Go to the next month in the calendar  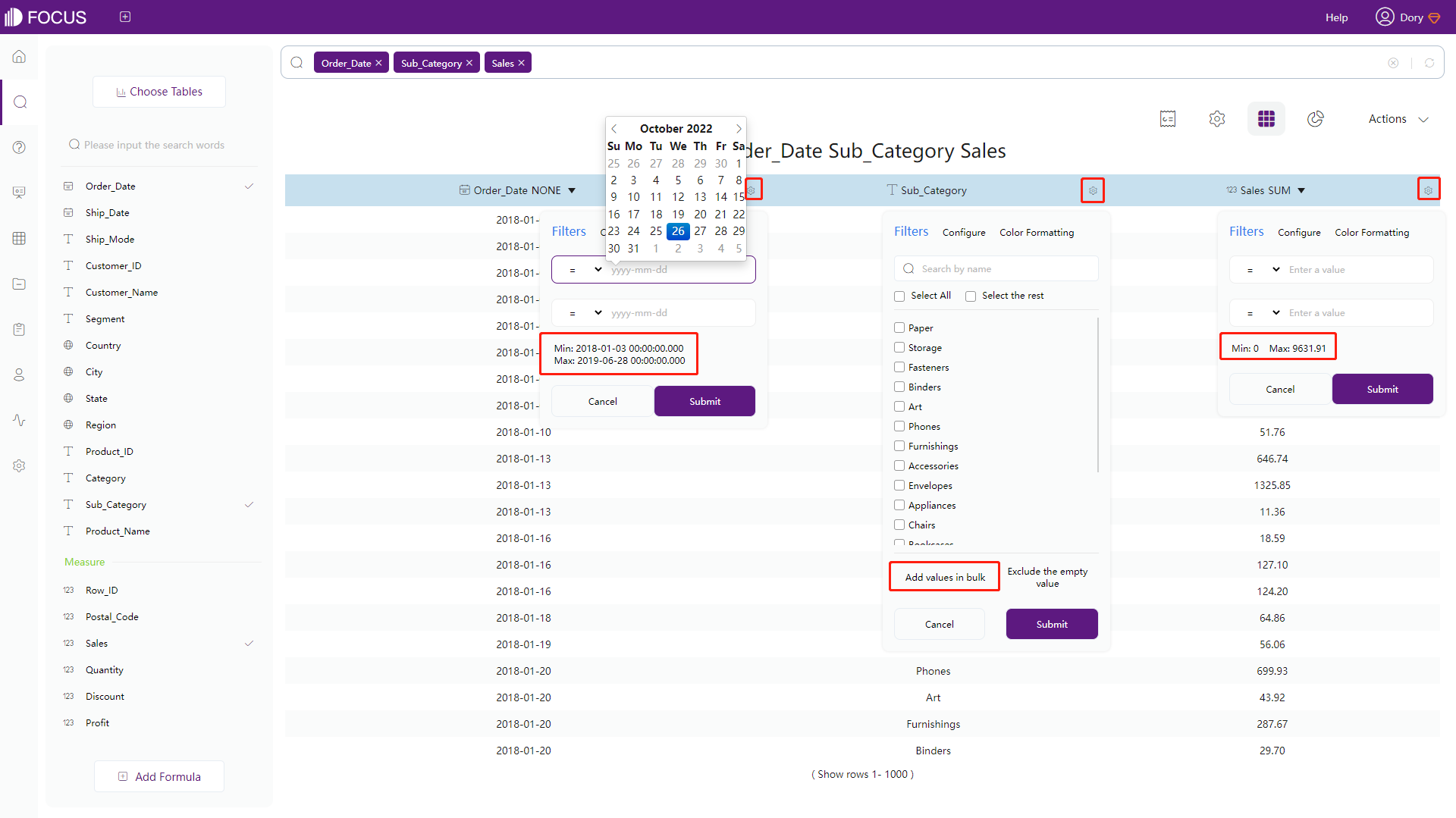click(x=739, y=129)
